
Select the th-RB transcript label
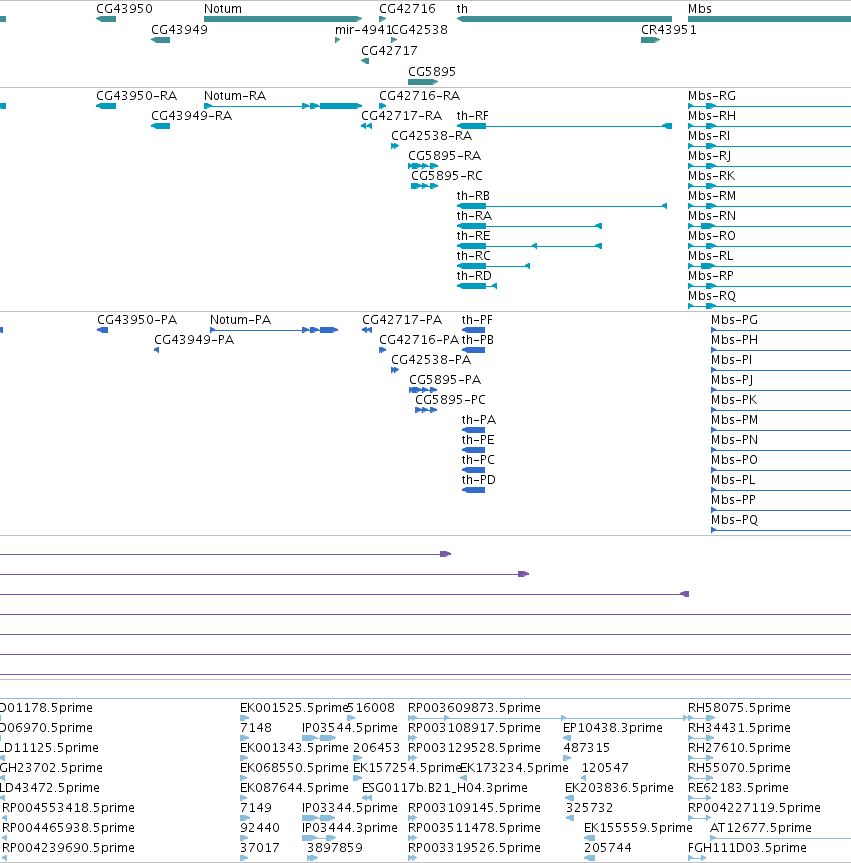coord(473,195)
